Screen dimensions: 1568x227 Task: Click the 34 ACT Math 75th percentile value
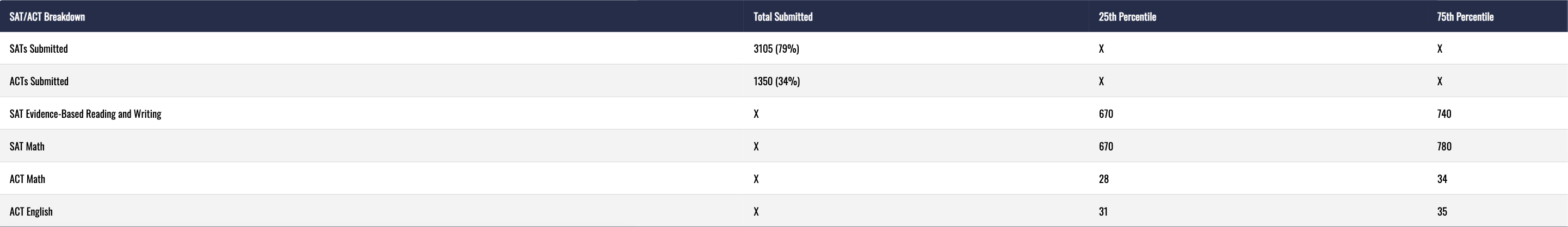coord(1442,179)
